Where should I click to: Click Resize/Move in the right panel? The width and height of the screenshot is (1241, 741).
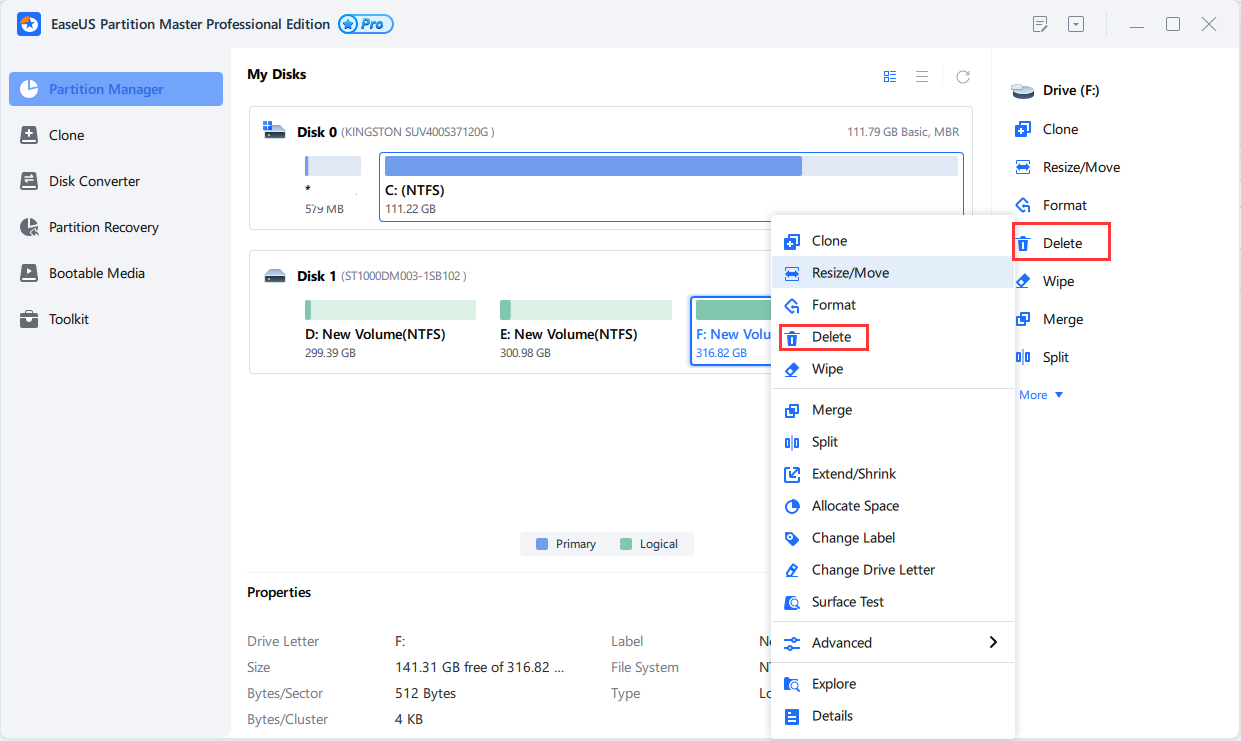coord(1080,167)
